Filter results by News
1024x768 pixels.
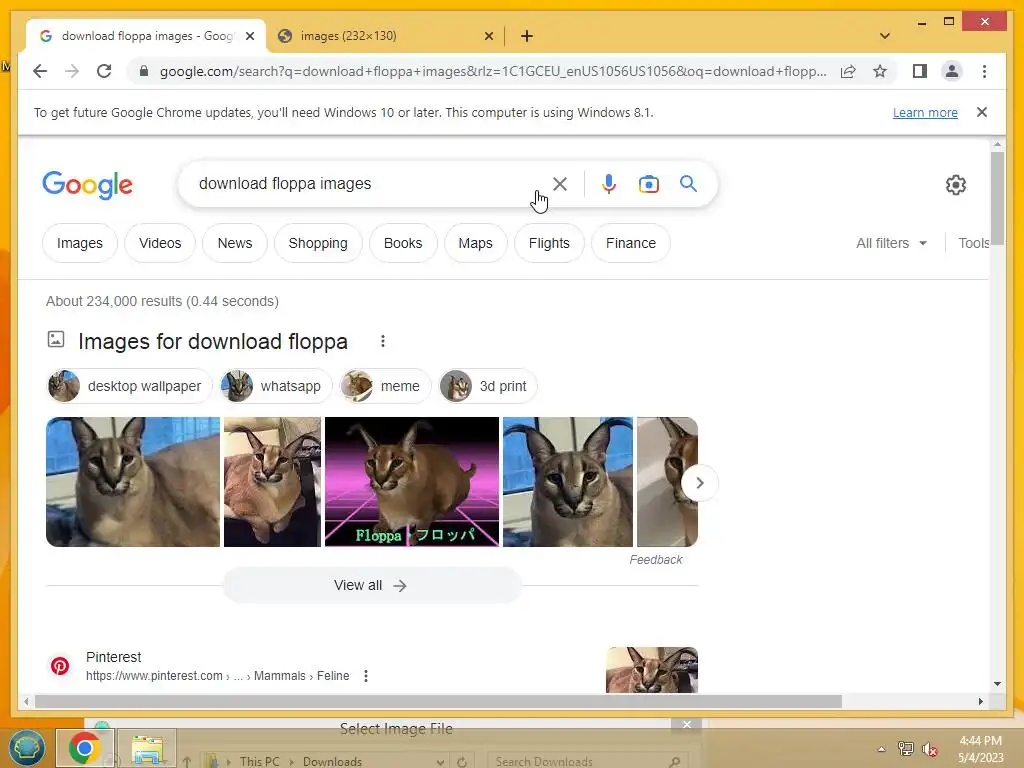click(234, 243)
